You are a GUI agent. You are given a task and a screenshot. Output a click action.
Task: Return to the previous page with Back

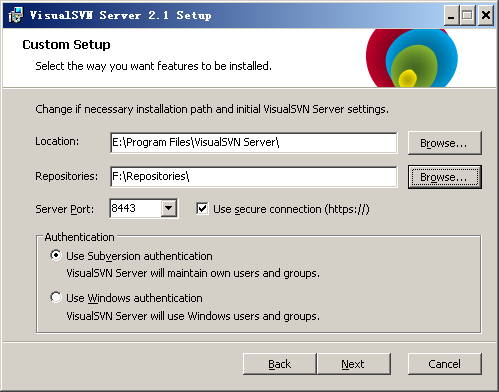pyautogui.click(x=280, y=364)
